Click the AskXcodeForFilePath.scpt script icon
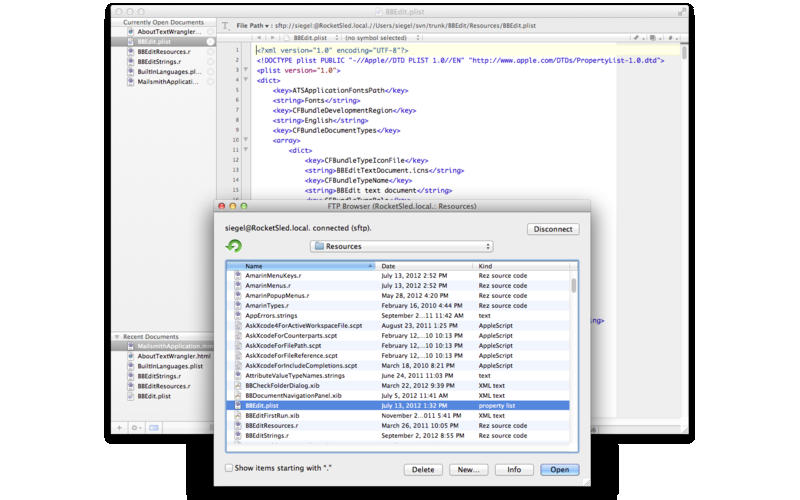The height and width of the screenshot is (500, 800). [238, 345]
